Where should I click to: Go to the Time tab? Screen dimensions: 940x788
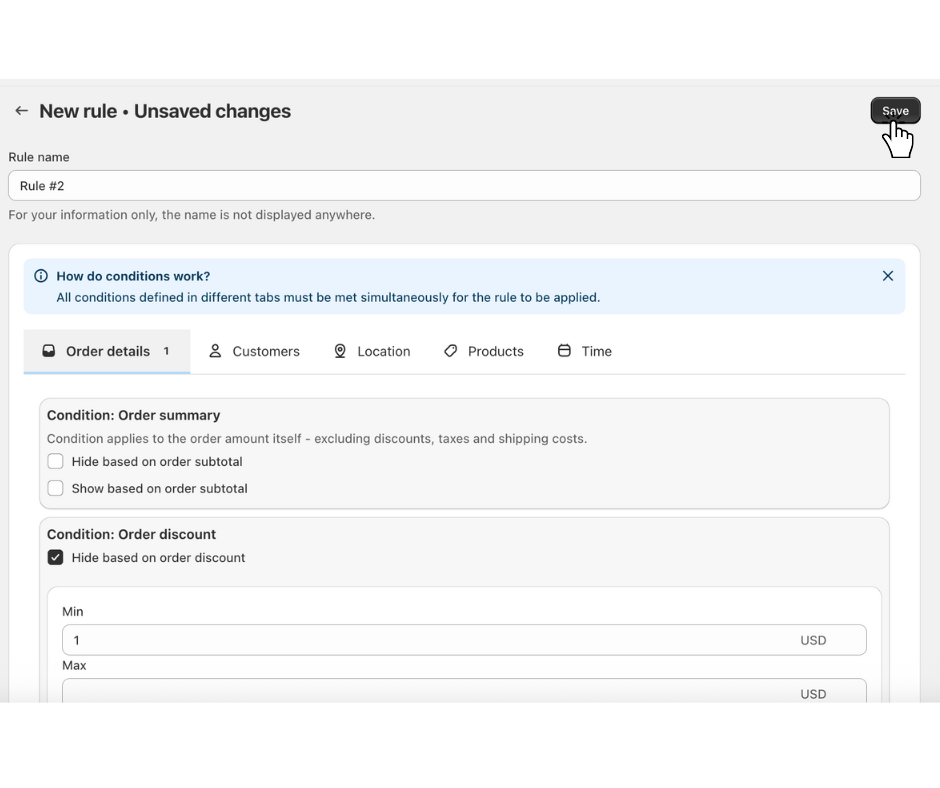(597, 351)
